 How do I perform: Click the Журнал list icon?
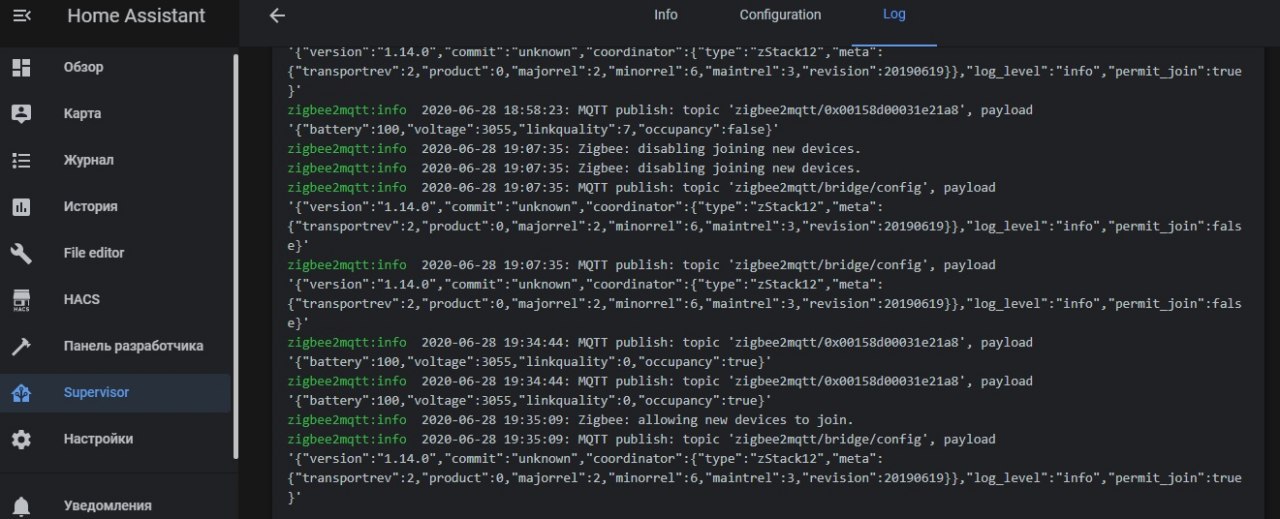point(22,160)
